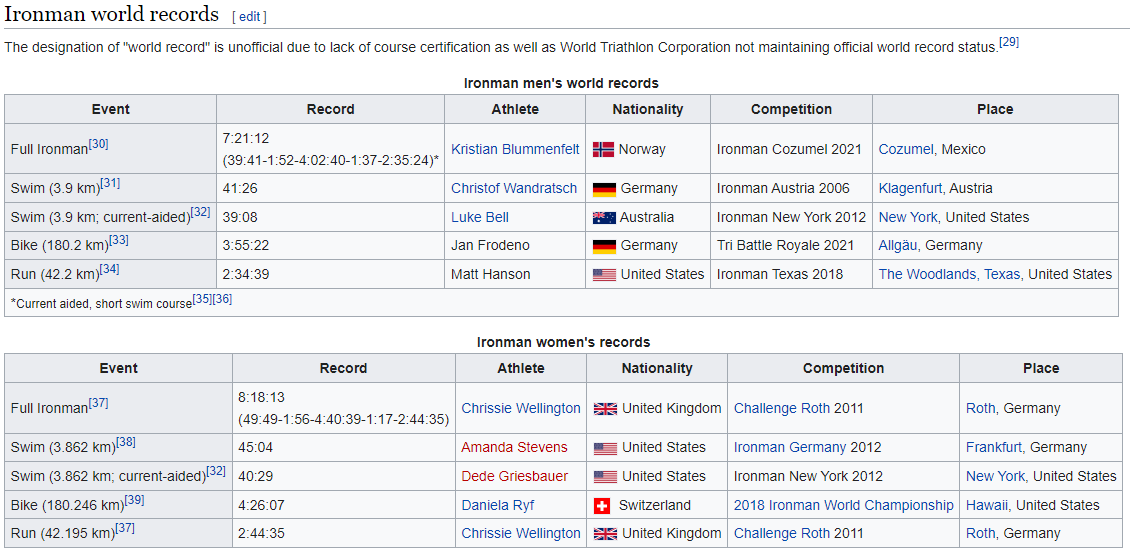1130x555 pixels.
Task: Open the Klagenfurt place link
Action: pyautogui.click(x=910, y=188)
